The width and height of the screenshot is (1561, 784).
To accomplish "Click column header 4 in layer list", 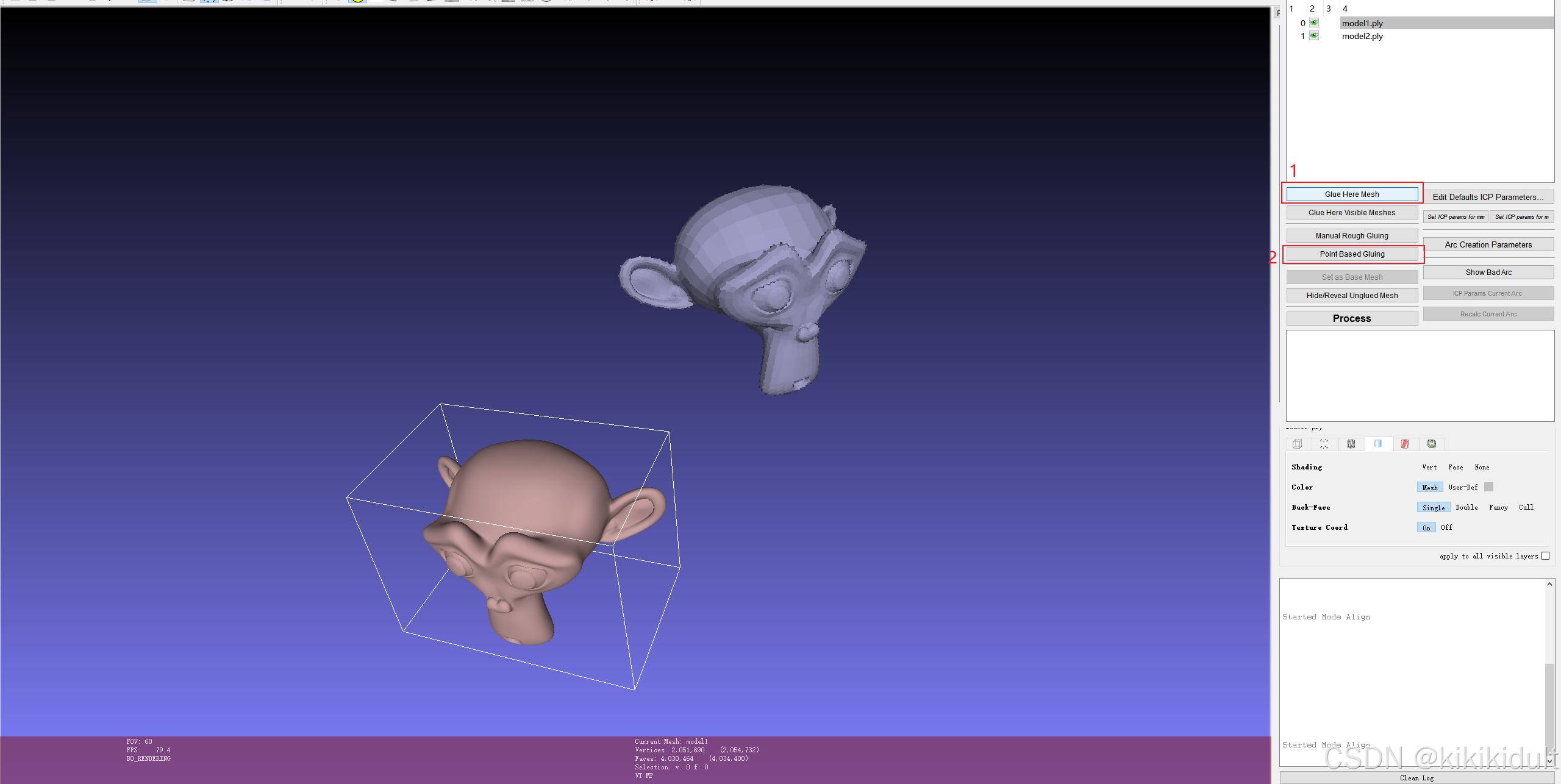I will point(1345,9).
